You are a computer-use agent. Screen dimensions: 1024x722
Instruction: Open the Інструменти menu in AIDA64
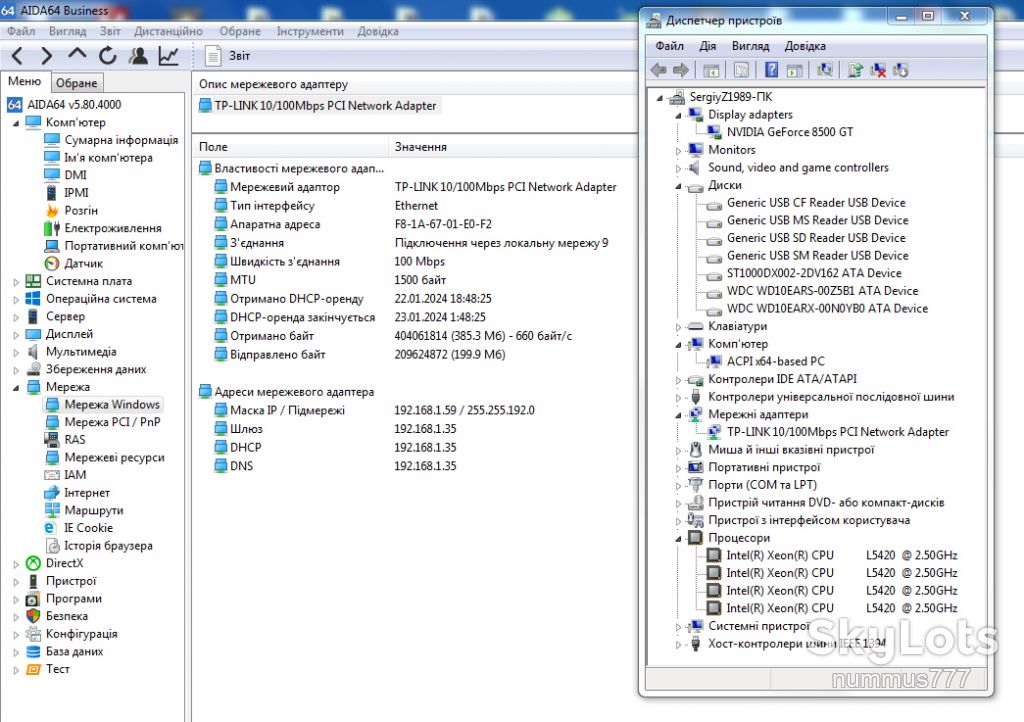310,31
